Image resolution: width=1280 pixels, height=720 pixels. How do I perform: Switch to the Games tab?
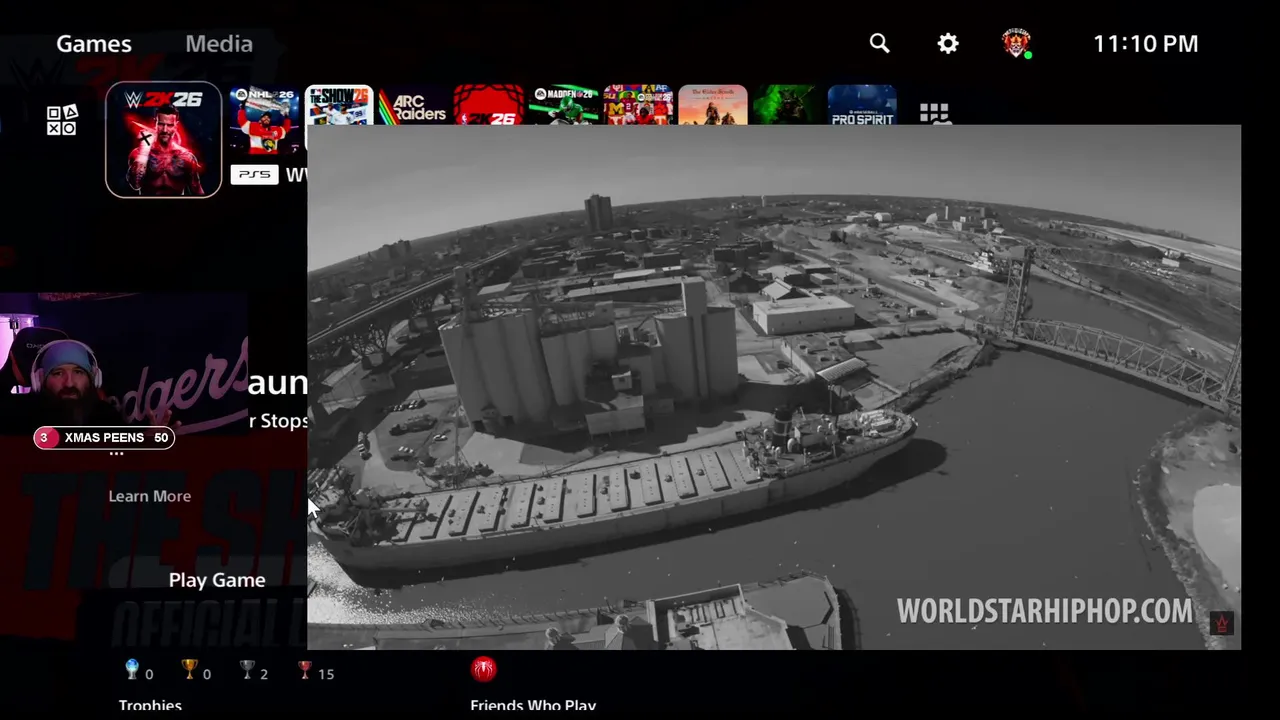pos(94,43)
